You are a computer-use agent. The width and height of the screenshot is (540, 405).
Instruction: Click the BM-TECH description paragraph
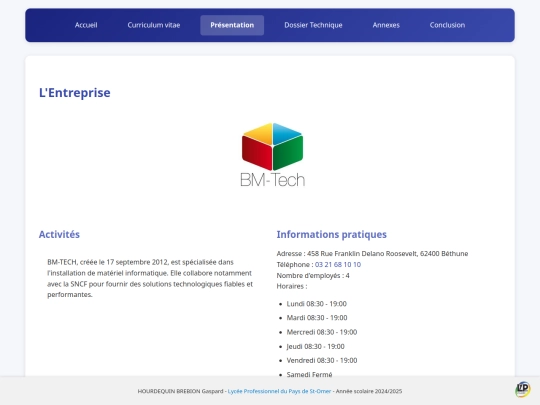pos(150,278)
